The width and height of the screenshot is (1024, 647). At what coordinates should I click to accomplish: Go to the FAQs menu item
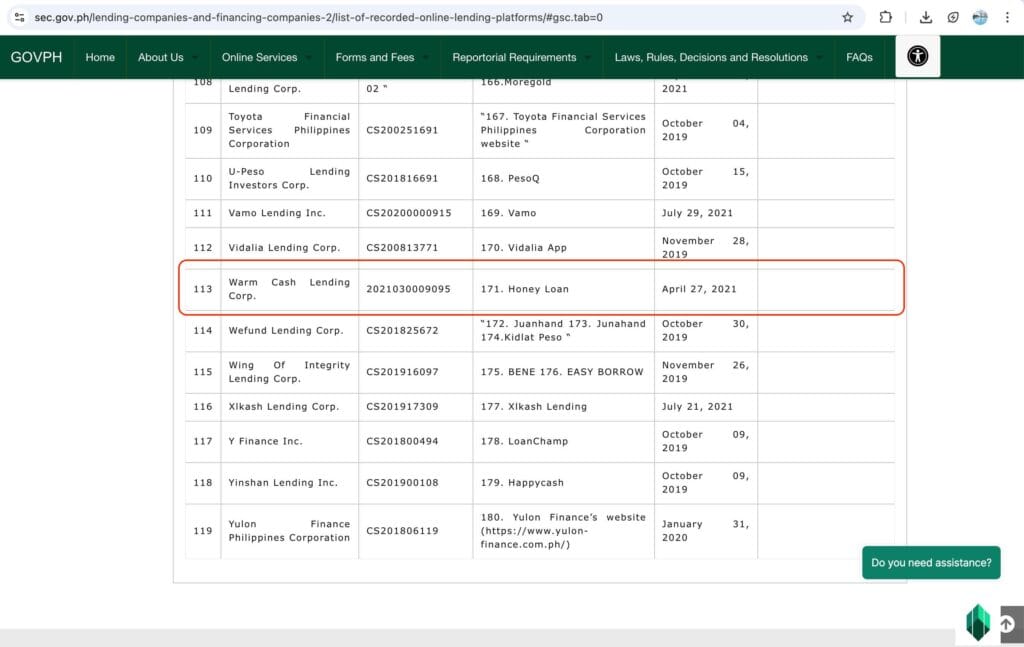pyautogui.click(x=859, y=57)
